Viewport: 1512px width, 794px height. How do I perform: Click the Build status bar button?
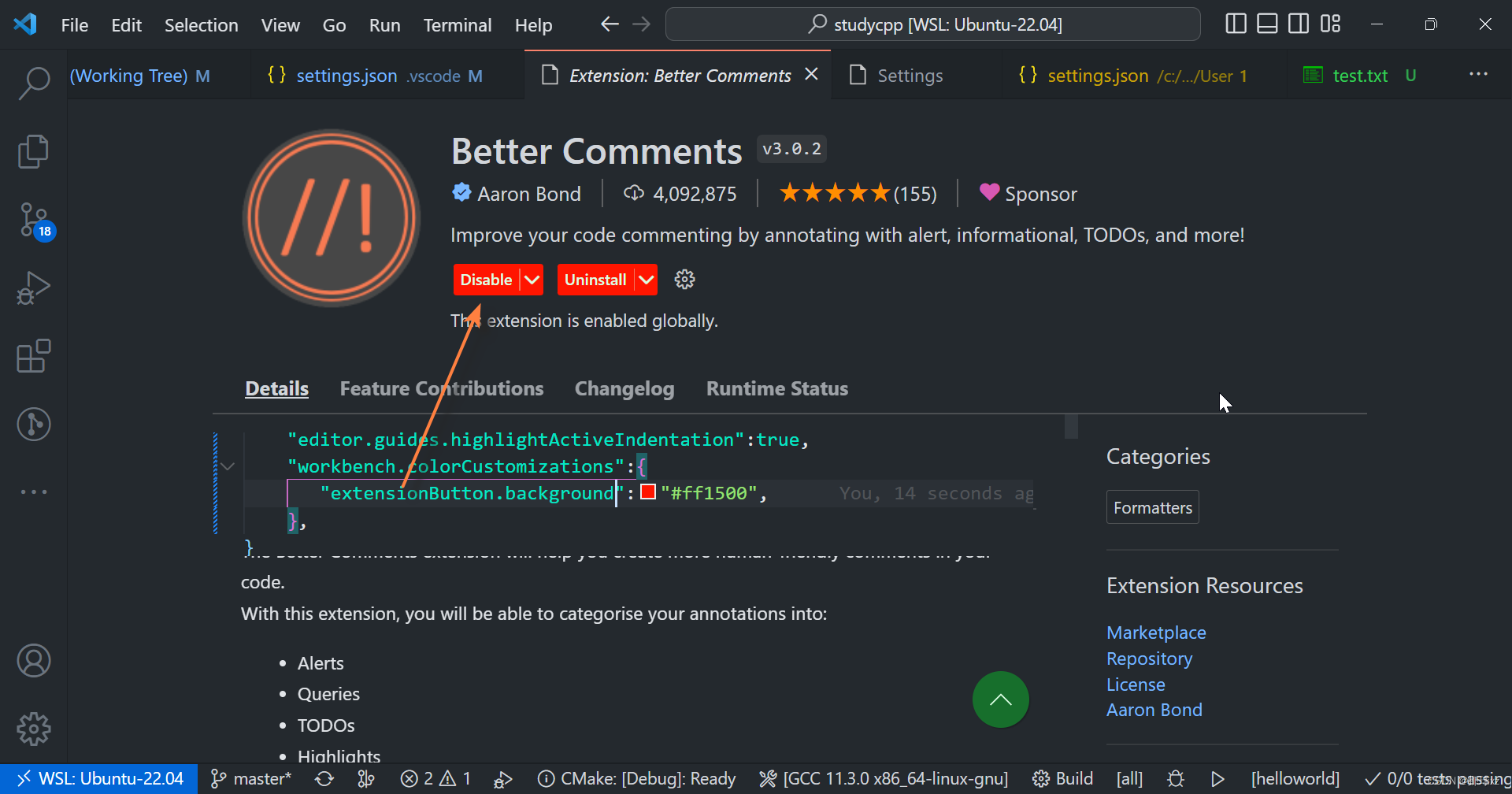(x=1063, y=779)
